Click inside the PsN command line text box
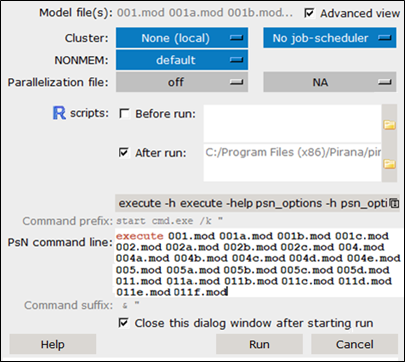Image resolution: width=405 pixels, height=362 pixels. point(258,263)
